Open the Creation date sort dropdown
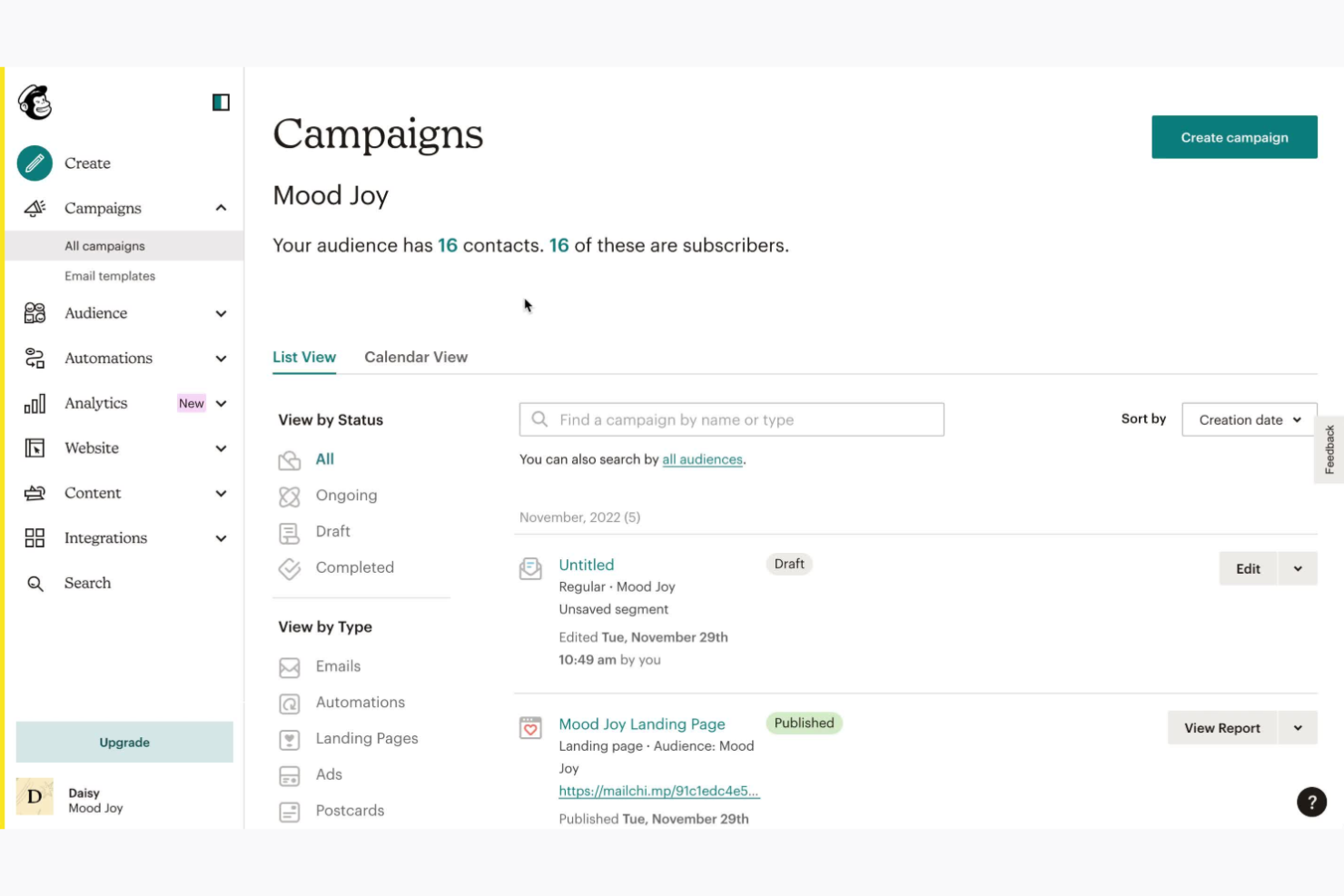The height and width of the screenshot is (896, 1344). 1248,419
